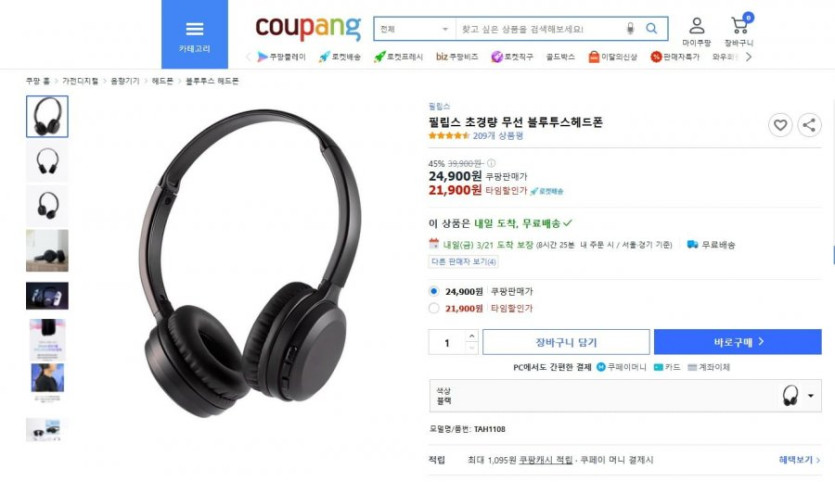Increase quantity with the up stepper arrow
Viewport: 835px width, 482px height.
(x=471, y=336)
